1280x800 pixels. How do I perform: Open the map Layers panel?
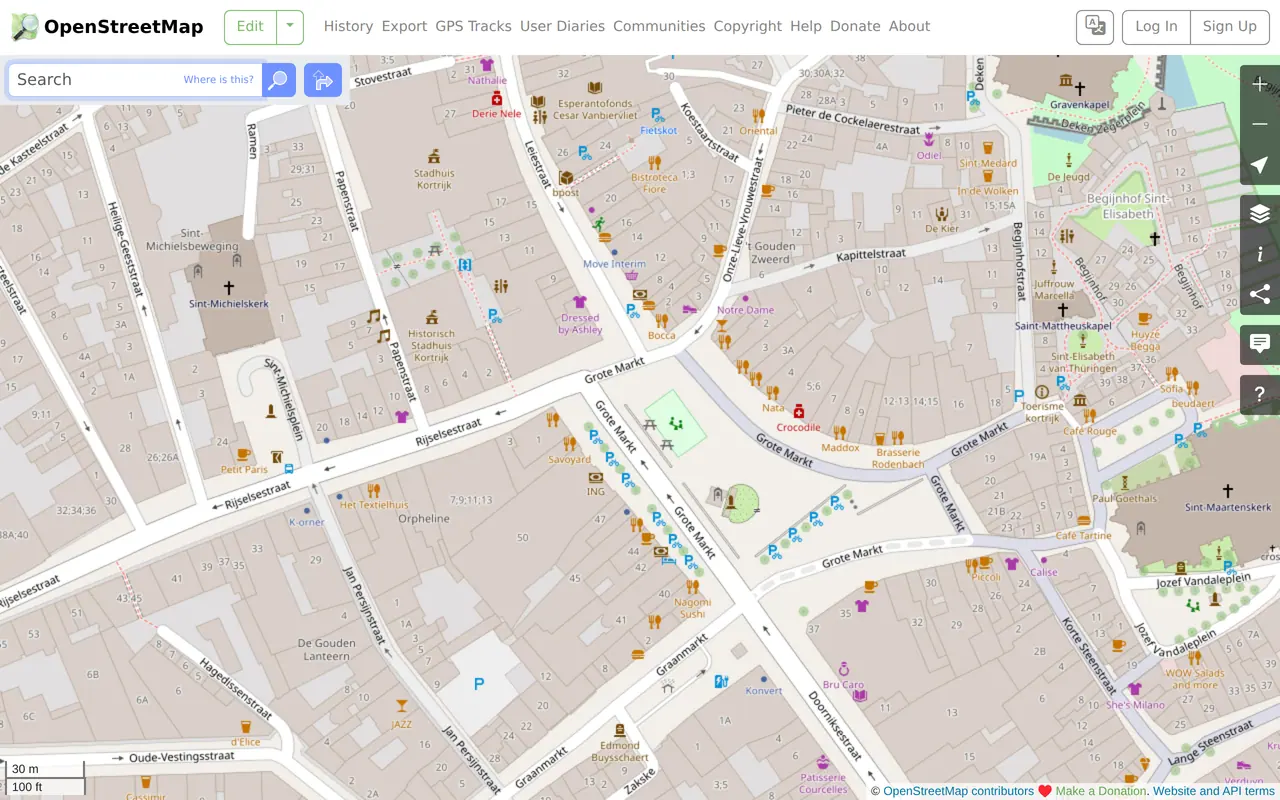1260,214
